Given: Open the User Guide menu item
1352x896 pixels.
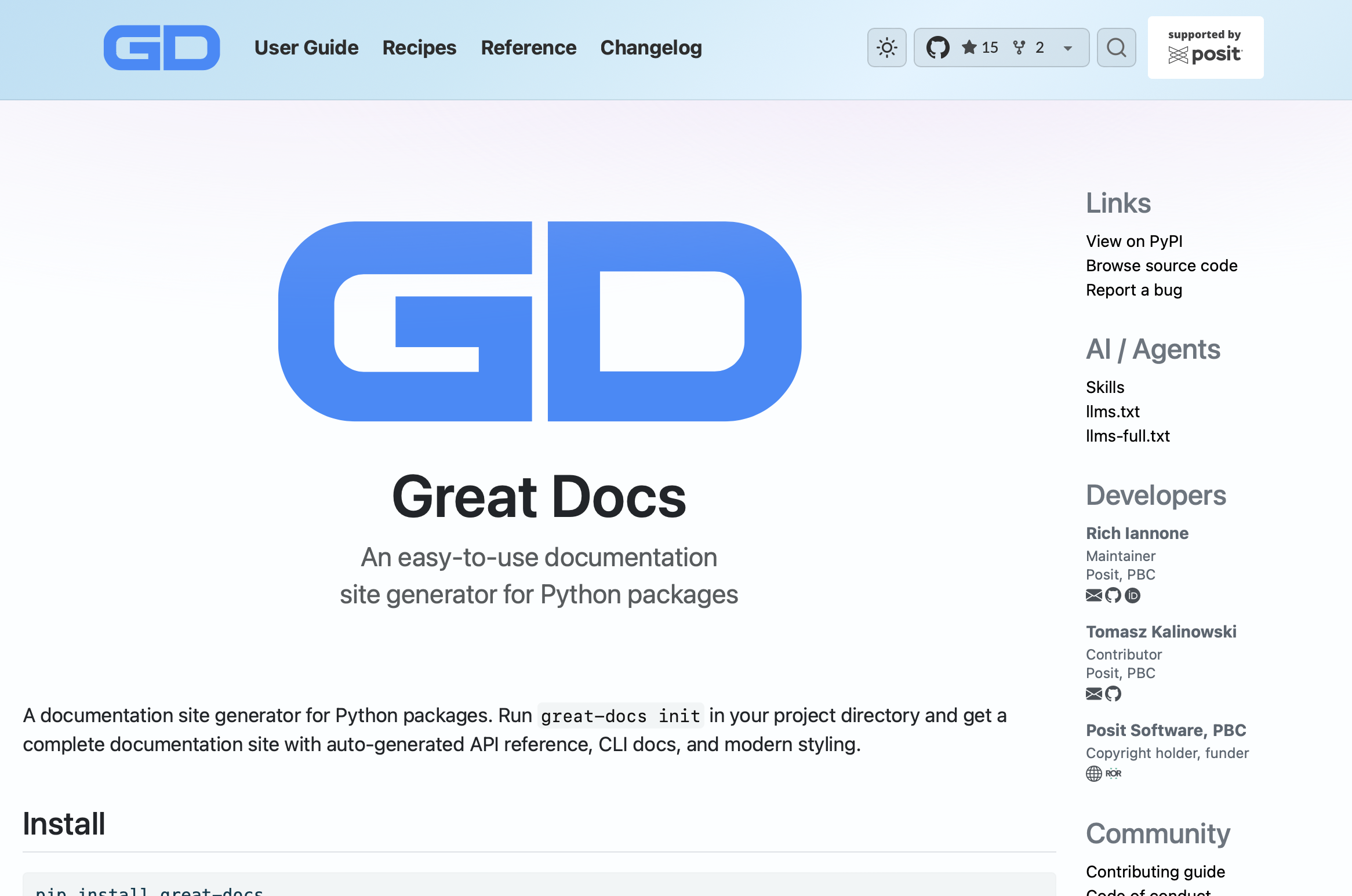Looking at the screenshot, I should point(307,48).
